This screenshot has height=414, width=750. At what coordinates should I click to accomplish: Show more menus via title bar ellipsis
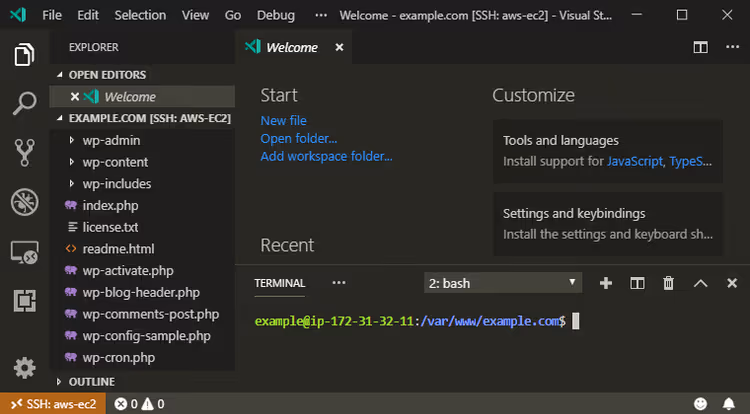click(321, 15)
